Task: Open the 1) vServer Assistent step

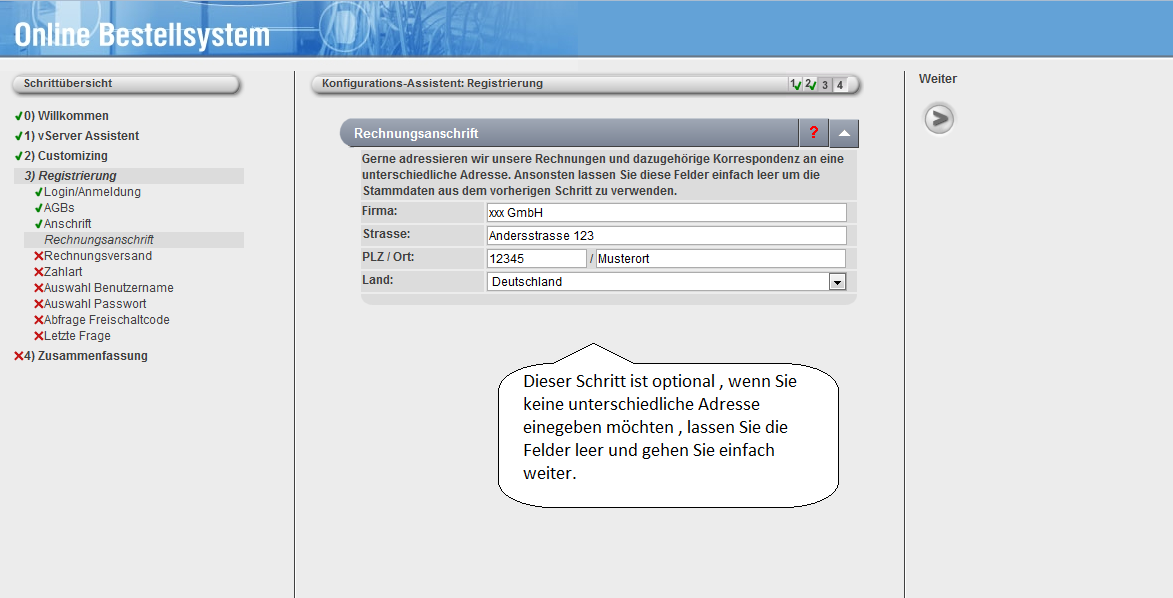Action: pos(81,136)
